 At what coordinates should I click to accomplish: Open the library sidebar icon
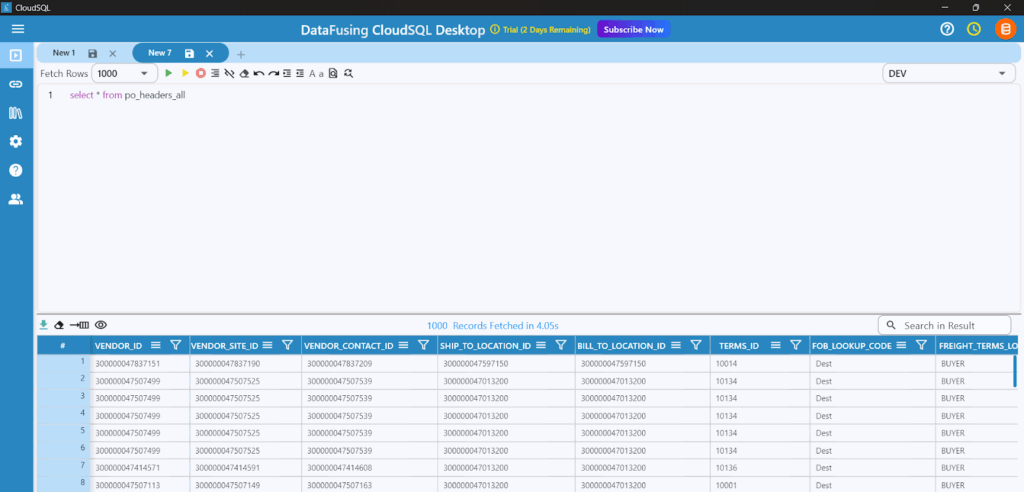(x=16, y=113)
